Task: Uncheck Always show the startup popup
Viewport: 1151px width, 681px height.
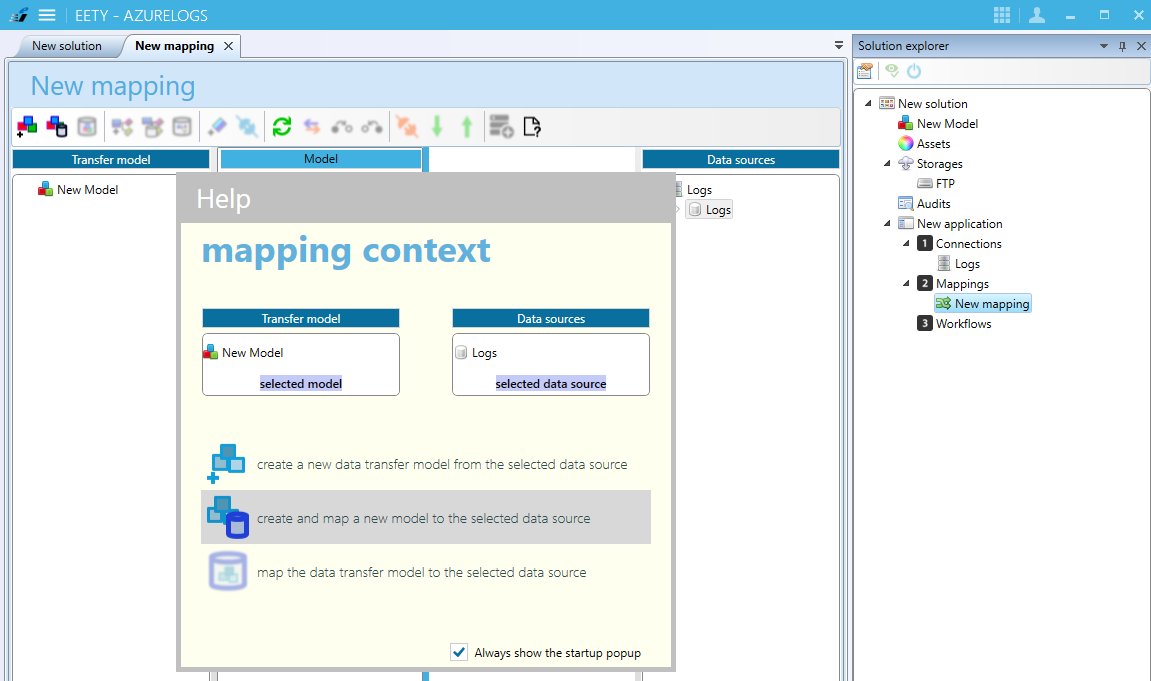Action: click(x=459, y=651)
